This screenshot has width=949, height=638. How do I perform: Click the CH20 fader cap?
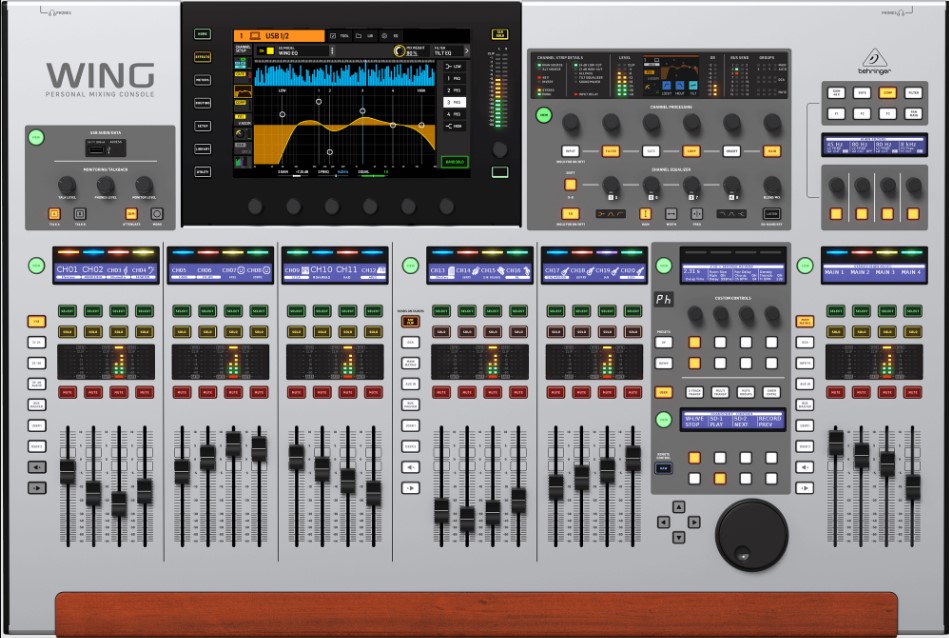633,458
